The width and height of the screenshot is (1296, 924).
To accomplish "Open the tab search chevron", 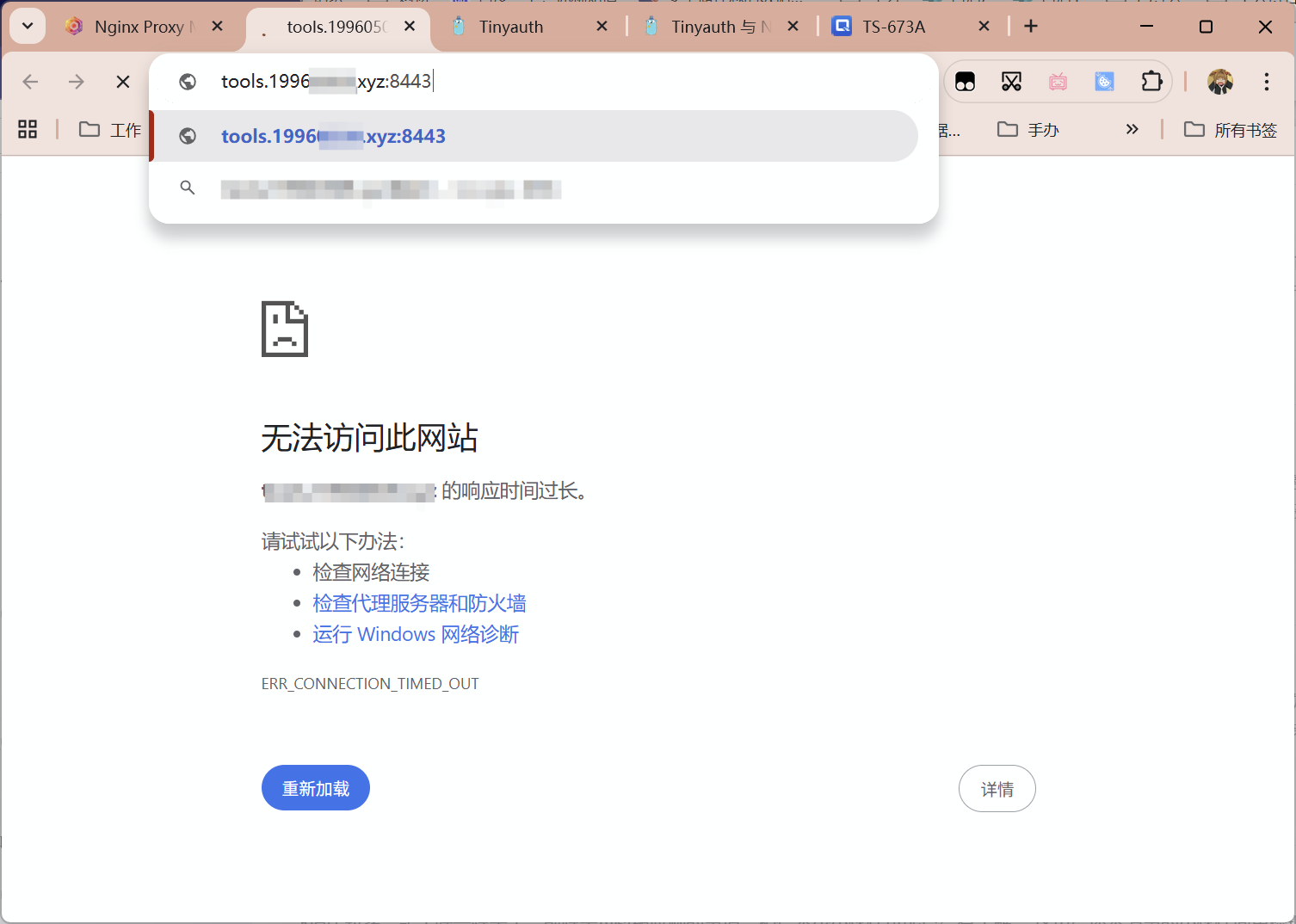I will (x=27, y=26).
